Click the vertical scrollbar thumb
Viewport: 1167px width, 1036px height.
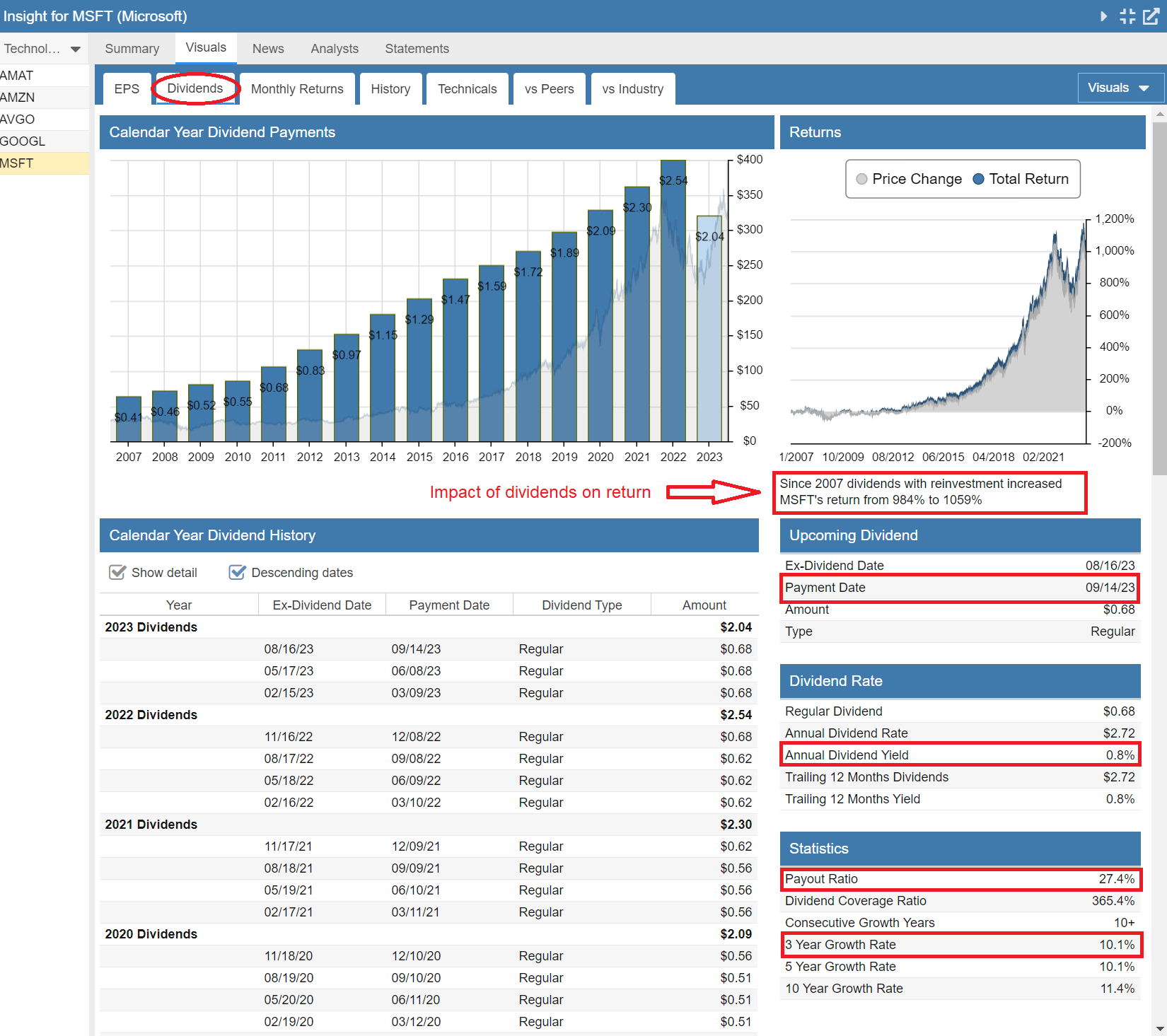coord(1159,297)
